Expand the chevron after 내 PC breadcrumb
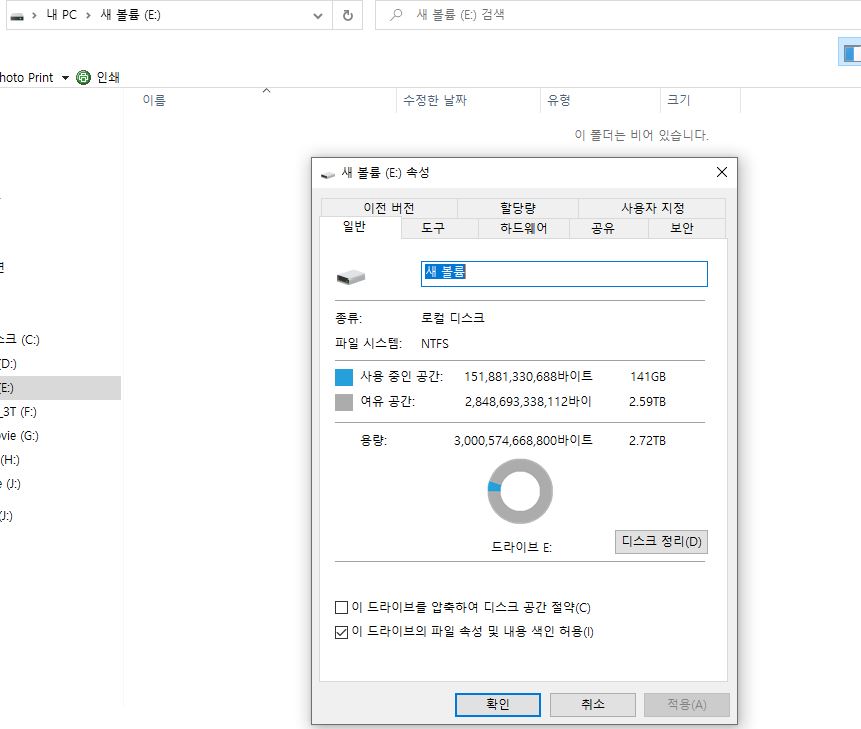Image resolution: width=861 pixels, height=729 pixels. [88, 15]
